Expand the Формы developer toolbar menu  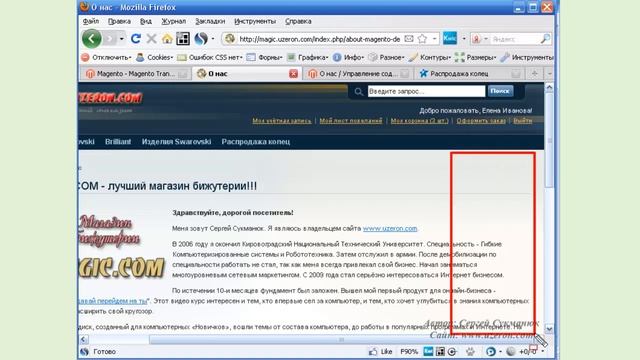point(264,58)
